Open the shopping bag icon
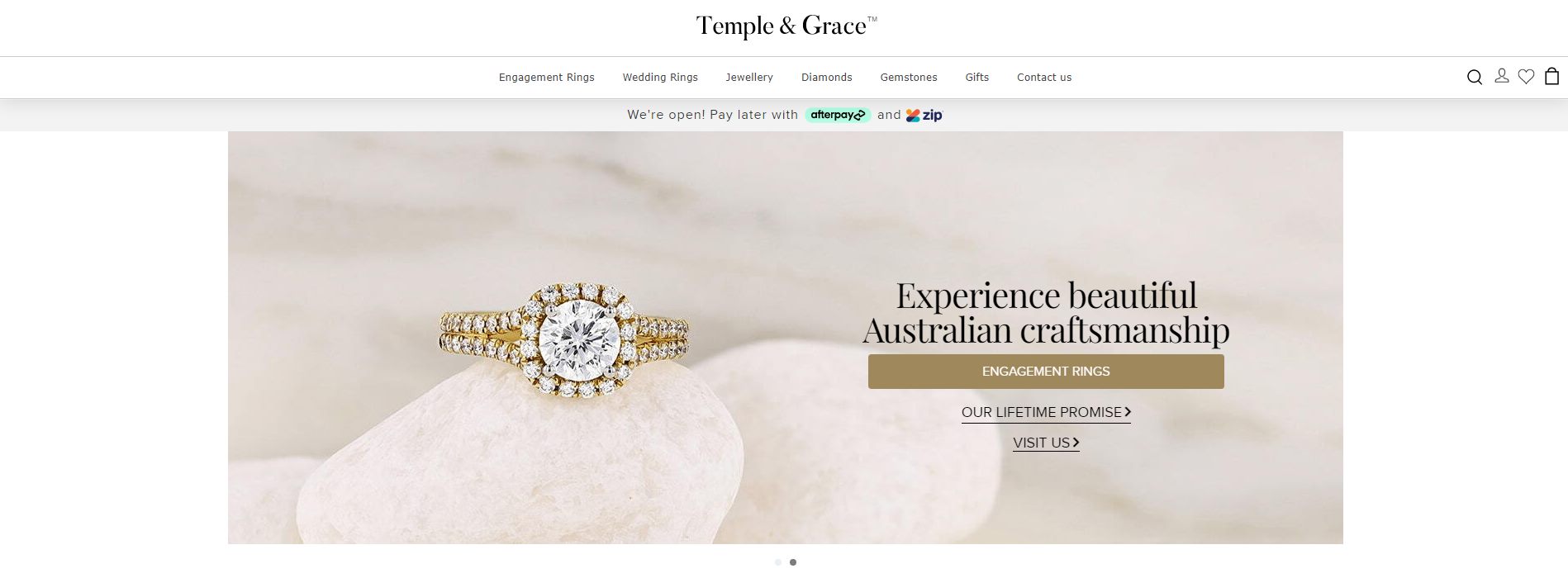This screenshot has height=578, width=1568. (1552, 76)
